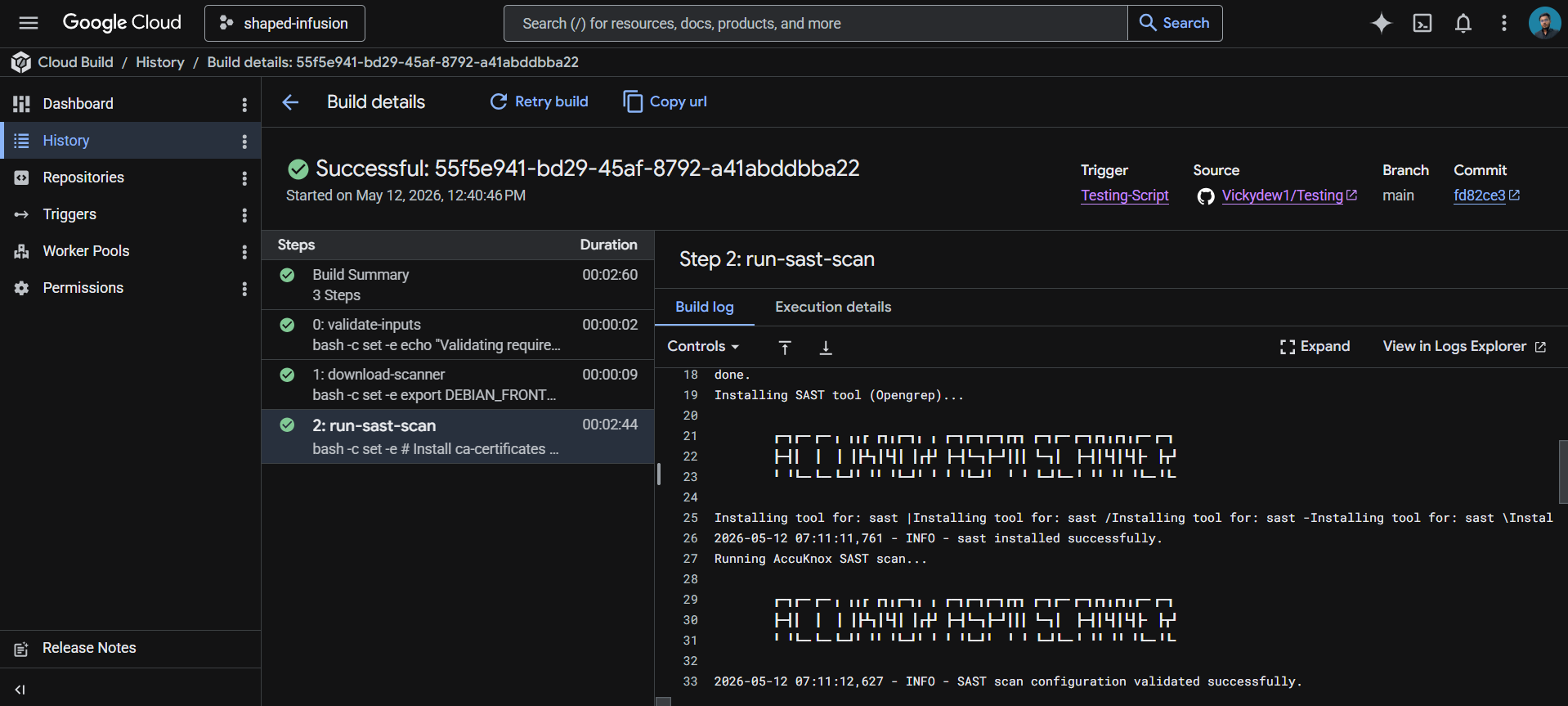1568x706 pixels.
Task: Jump to bottom of log icon
Action: 826,348
